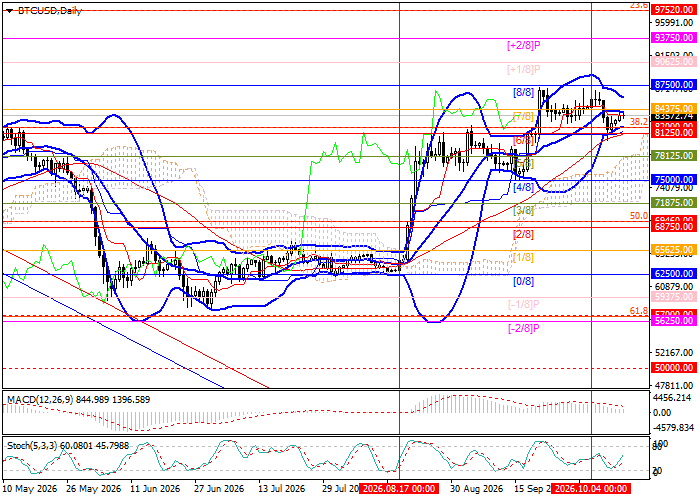Viewport: 700px width, 500px height.
Task: Click the 60879.00 axis value
Action: 674,287
